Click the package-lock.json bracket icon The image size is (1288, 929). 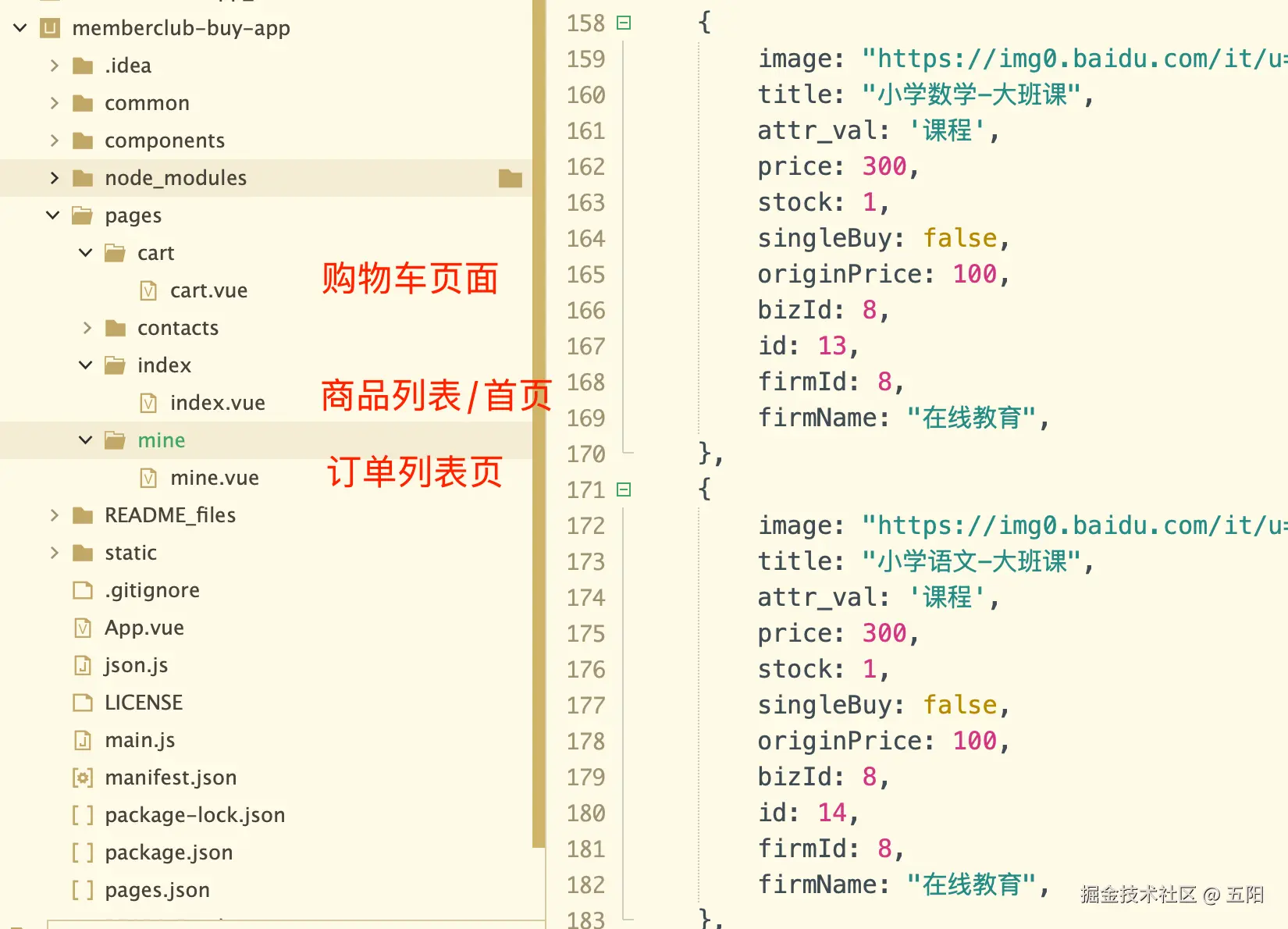[x=83, y=815]
